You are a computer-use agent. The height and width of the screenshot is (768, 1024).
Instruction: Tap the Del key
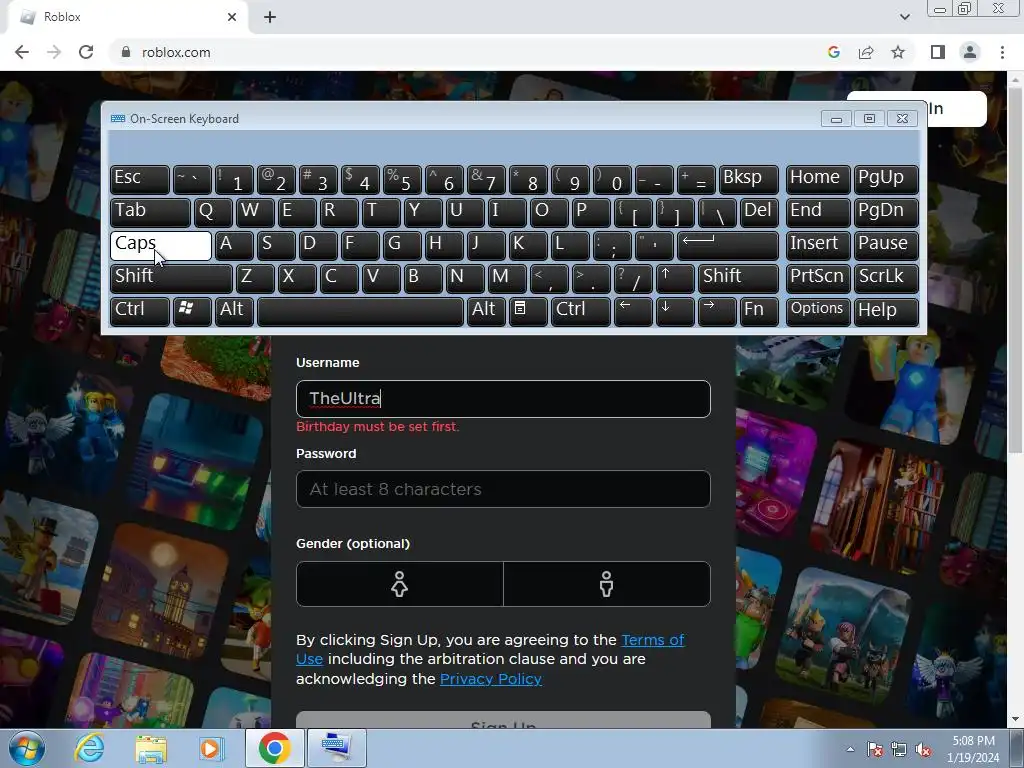pos(759,213)
